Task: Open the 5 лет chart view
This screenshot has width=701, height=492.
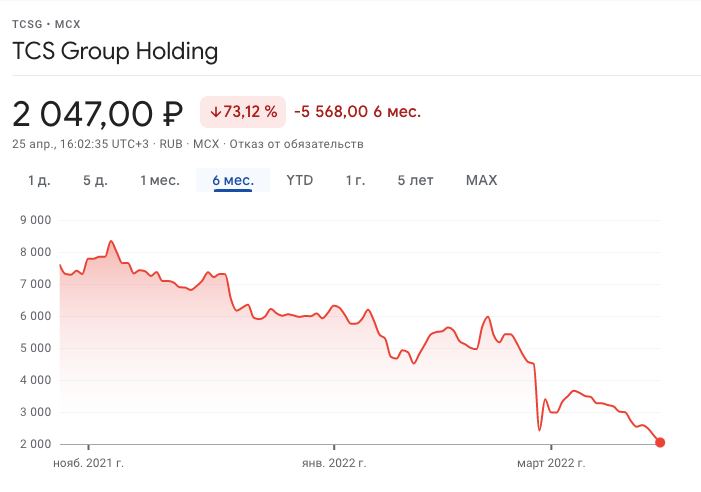Action: pos(415,181)
